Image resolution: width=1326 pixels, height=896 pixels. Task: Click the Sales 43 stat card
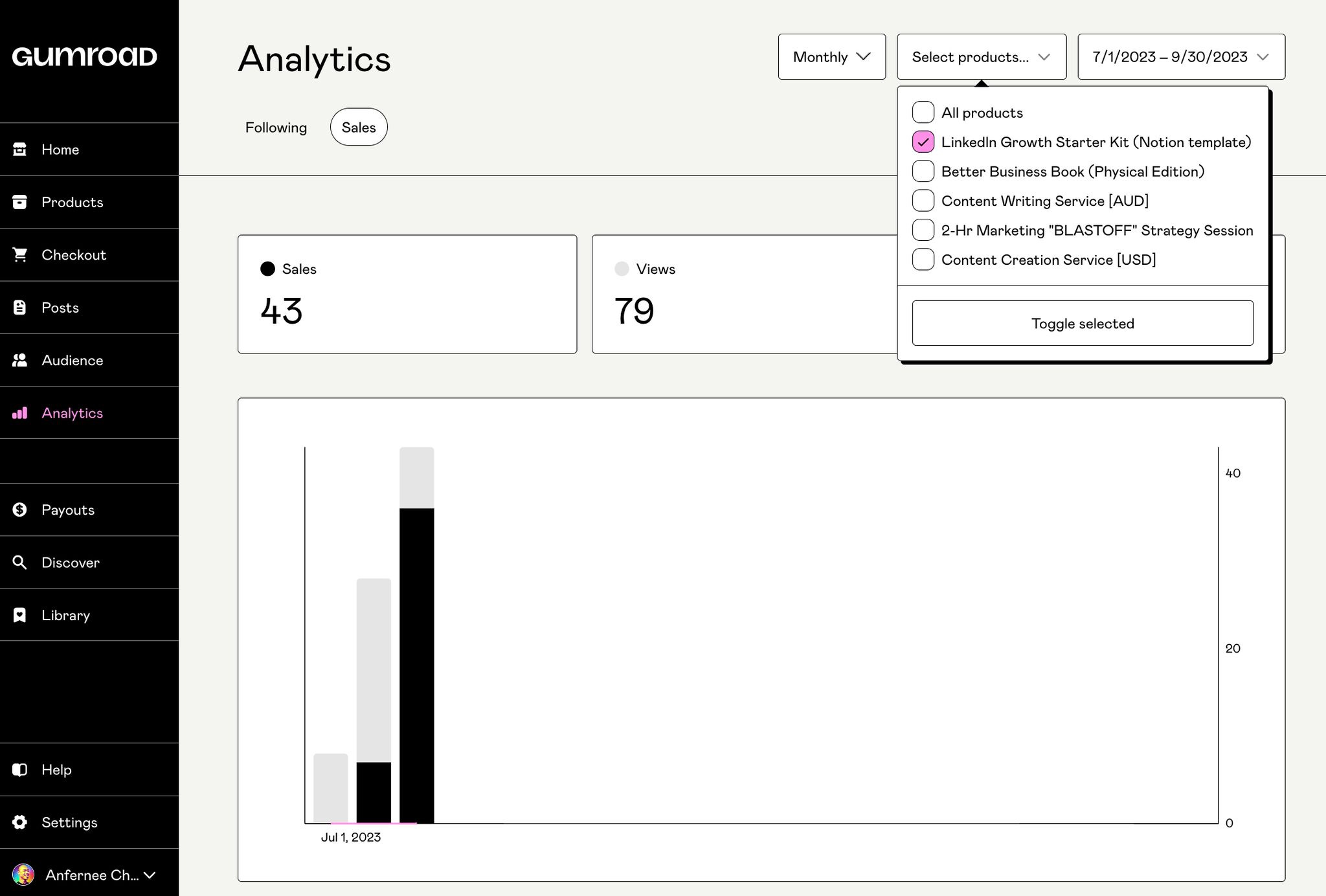pyautogui.click(x=407, y=294)
